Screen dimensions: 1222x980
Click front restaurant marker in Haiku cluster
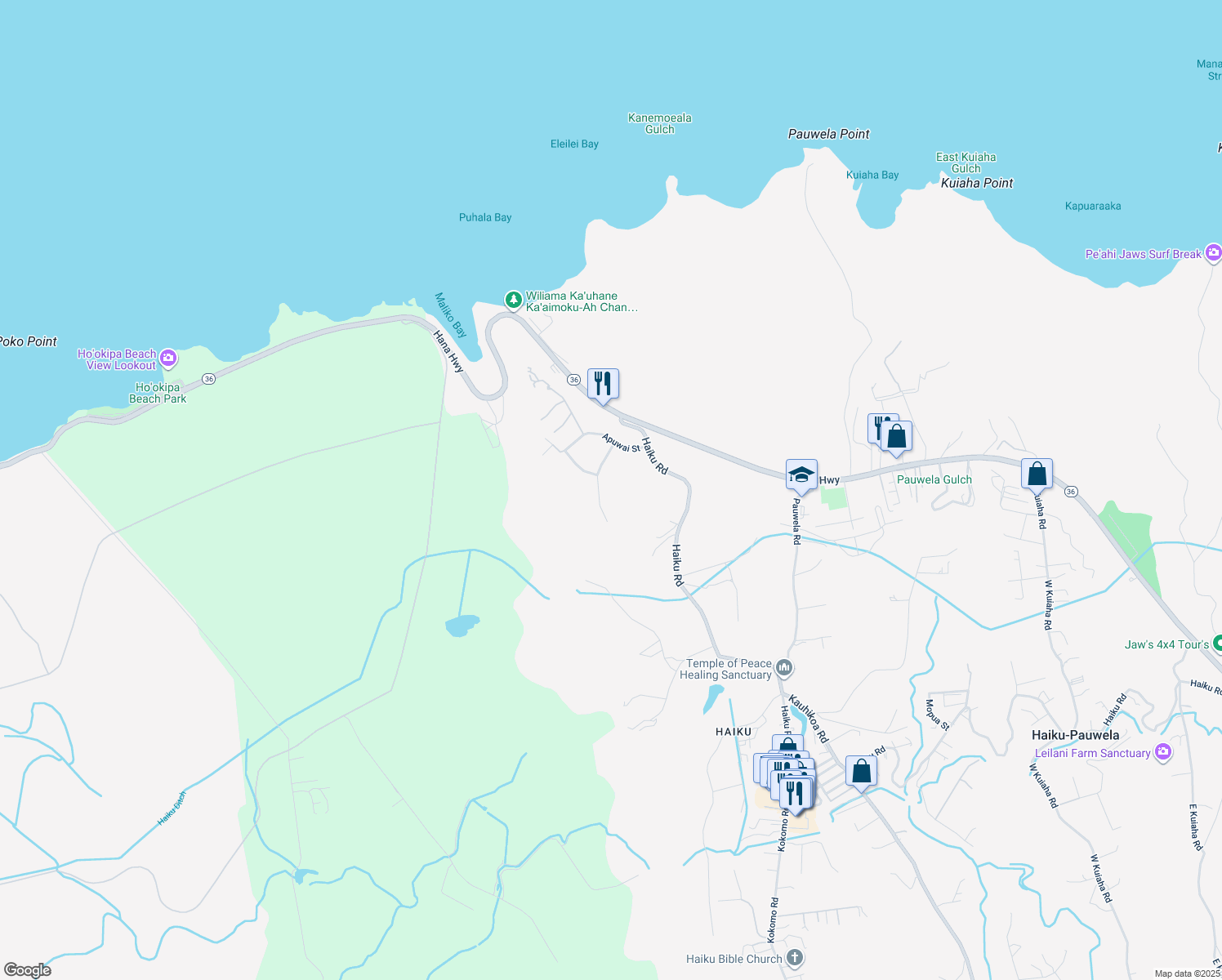(x=795, y=794)
